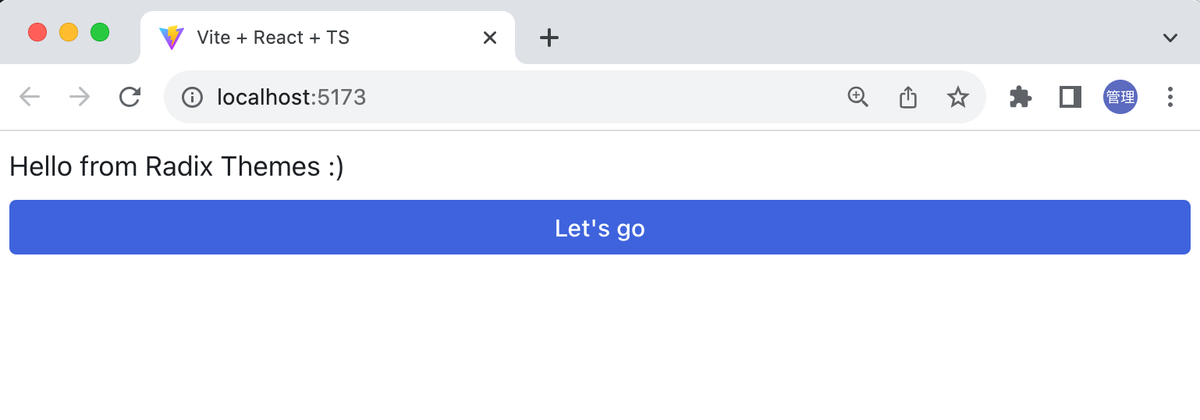Bookmark this page with the star
This screenshot has width=1200, height=420.
click(958, 97)
